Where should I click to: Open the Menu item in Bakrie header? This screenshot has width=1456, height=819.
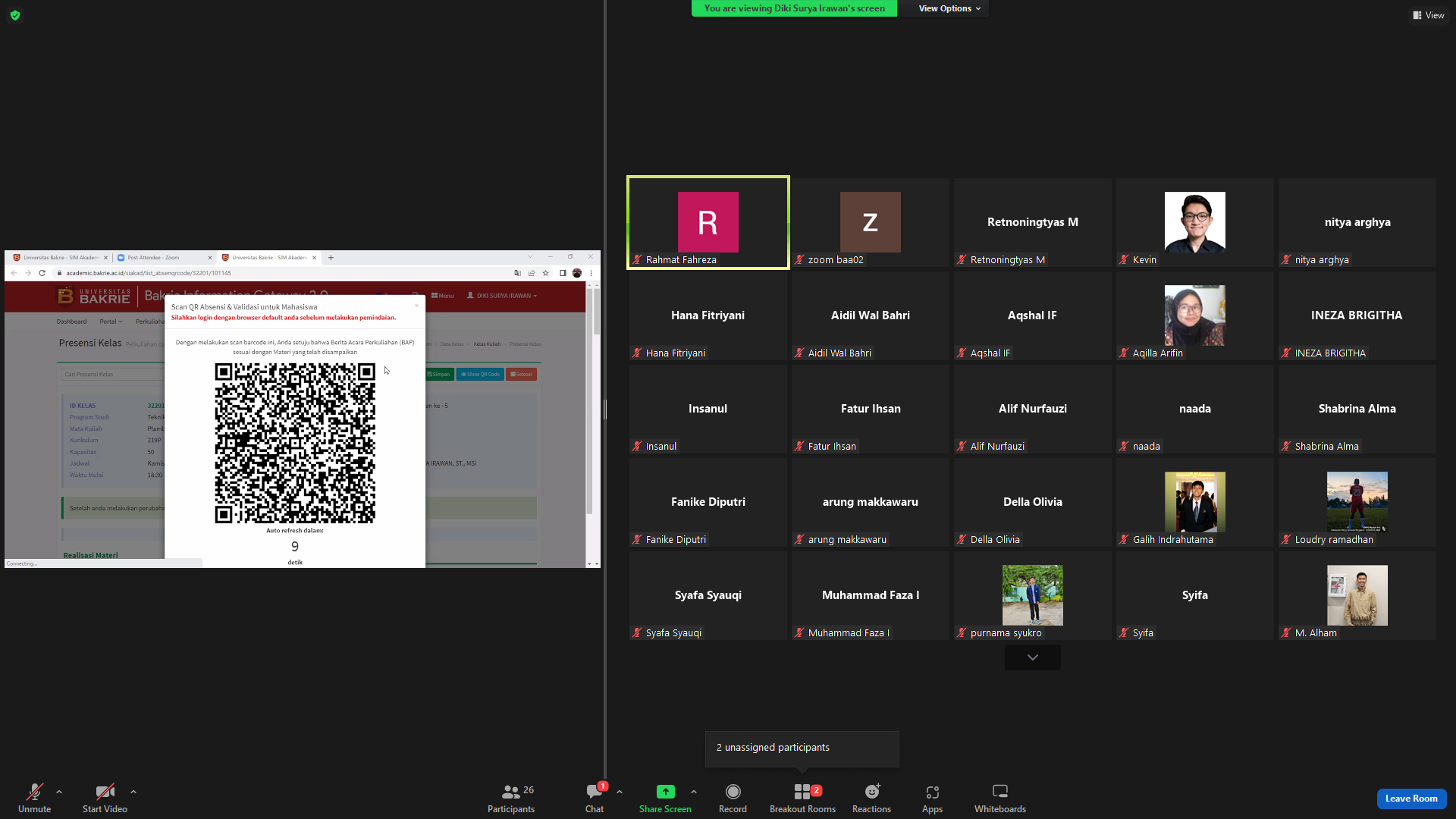442,296
